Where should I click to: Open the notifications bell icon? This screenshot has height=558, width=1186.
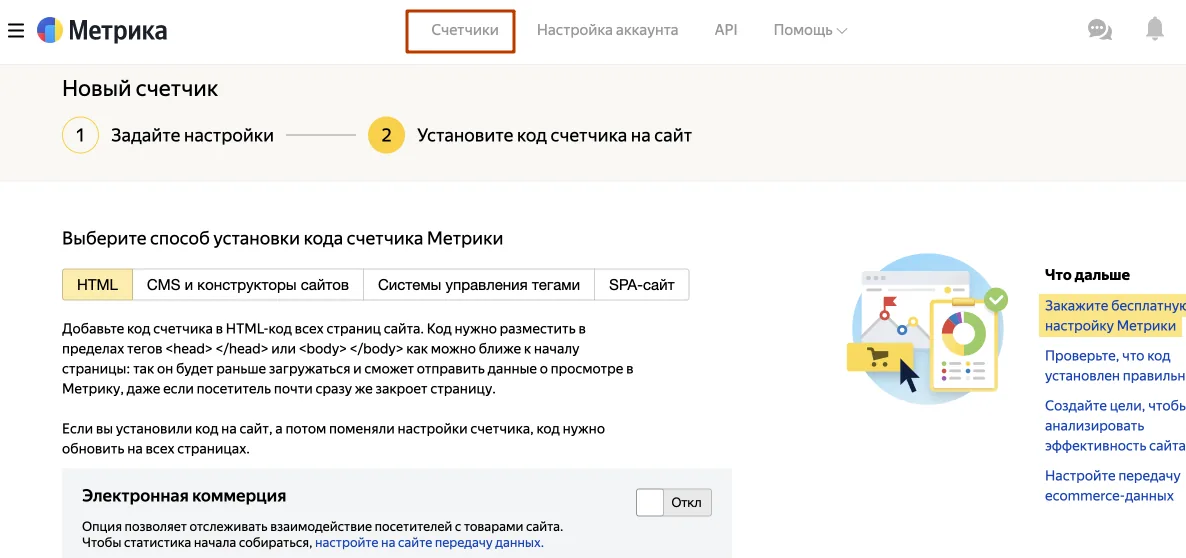1154,29
